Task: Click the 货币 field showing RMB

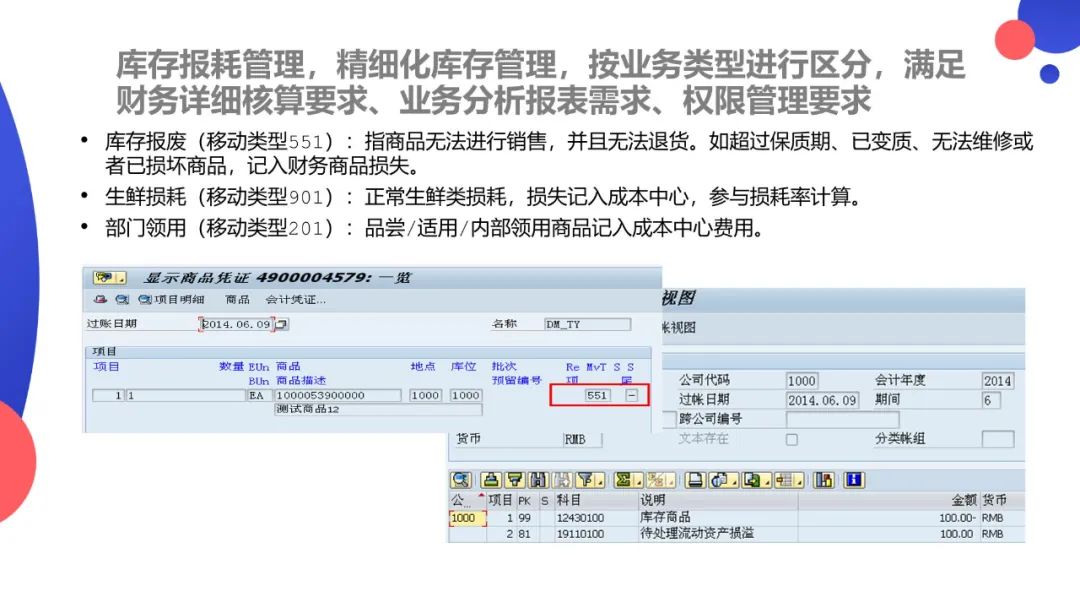Action: click(582, 439)
